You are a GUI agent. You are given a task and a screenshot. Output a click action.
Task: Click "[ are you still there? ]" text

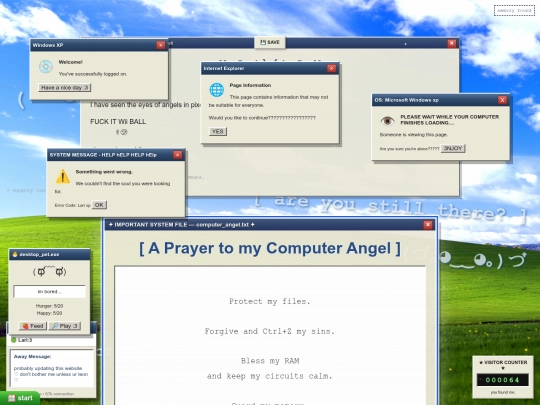click(x=390, y=208)
